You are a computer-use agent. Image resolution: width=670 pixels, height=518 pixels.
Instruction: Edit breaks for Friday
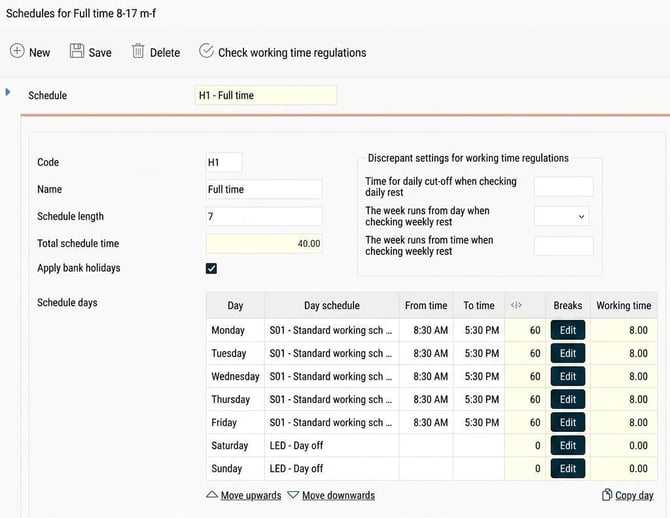pyautogui.click(x=568, y=422)
